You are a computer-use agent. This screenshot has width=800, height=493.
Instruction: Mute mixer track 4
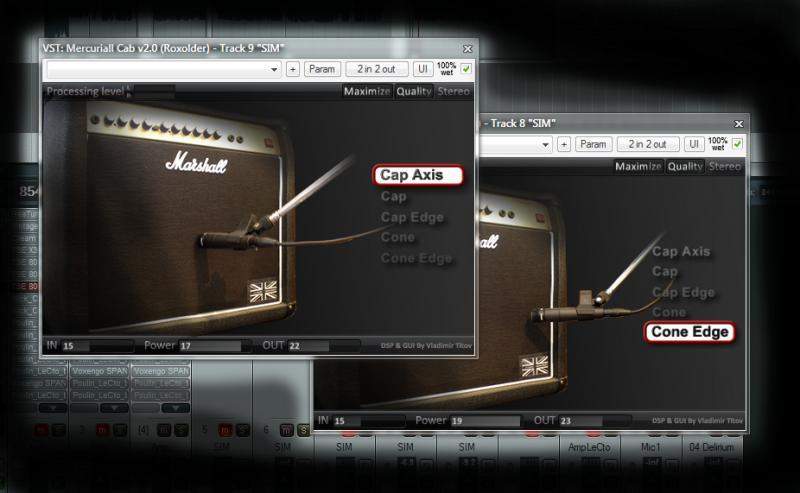[164, 430]
